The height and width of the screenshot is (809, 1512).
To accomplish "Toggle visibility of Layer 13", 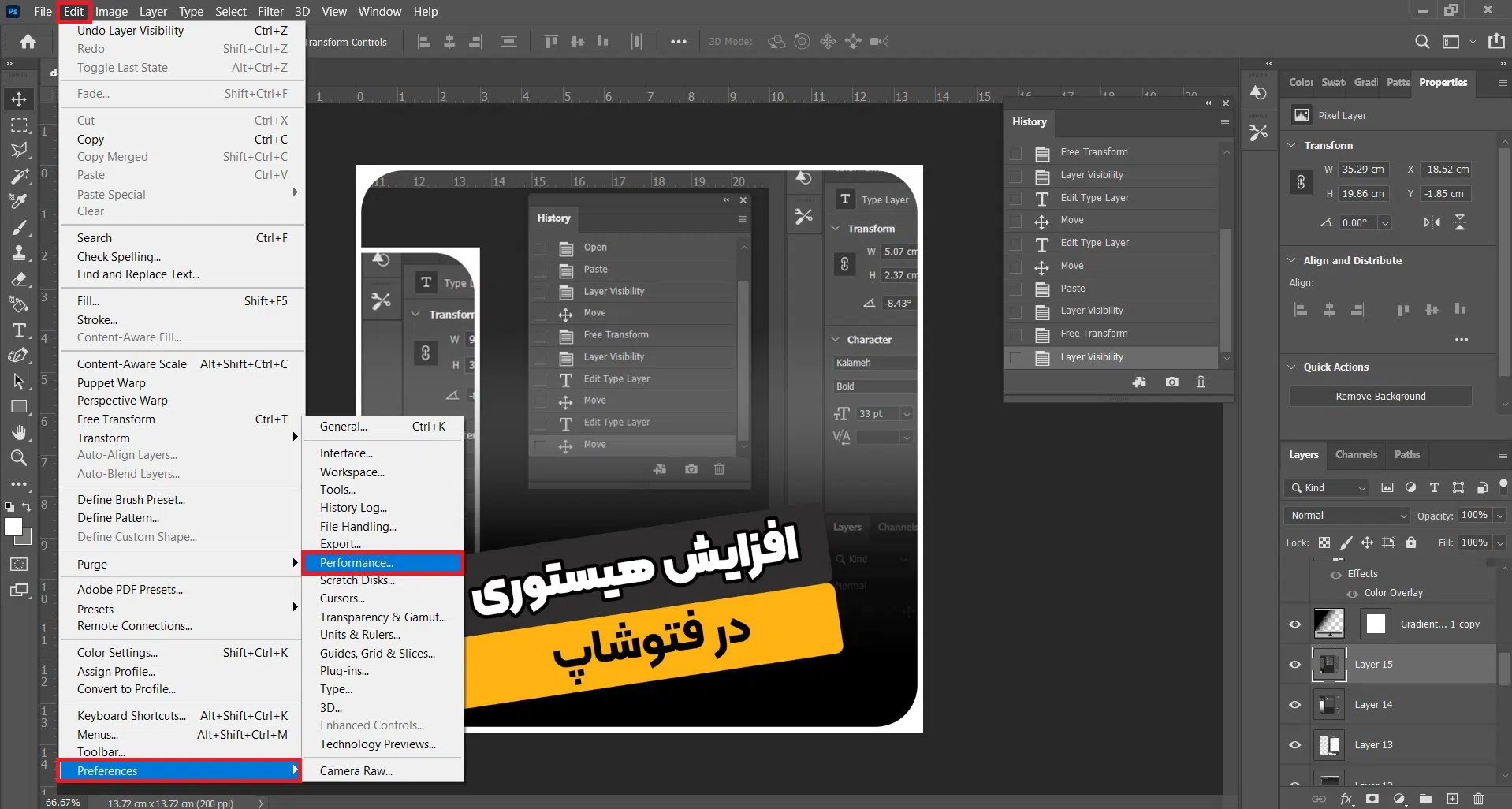I will tap(1294, 745).
